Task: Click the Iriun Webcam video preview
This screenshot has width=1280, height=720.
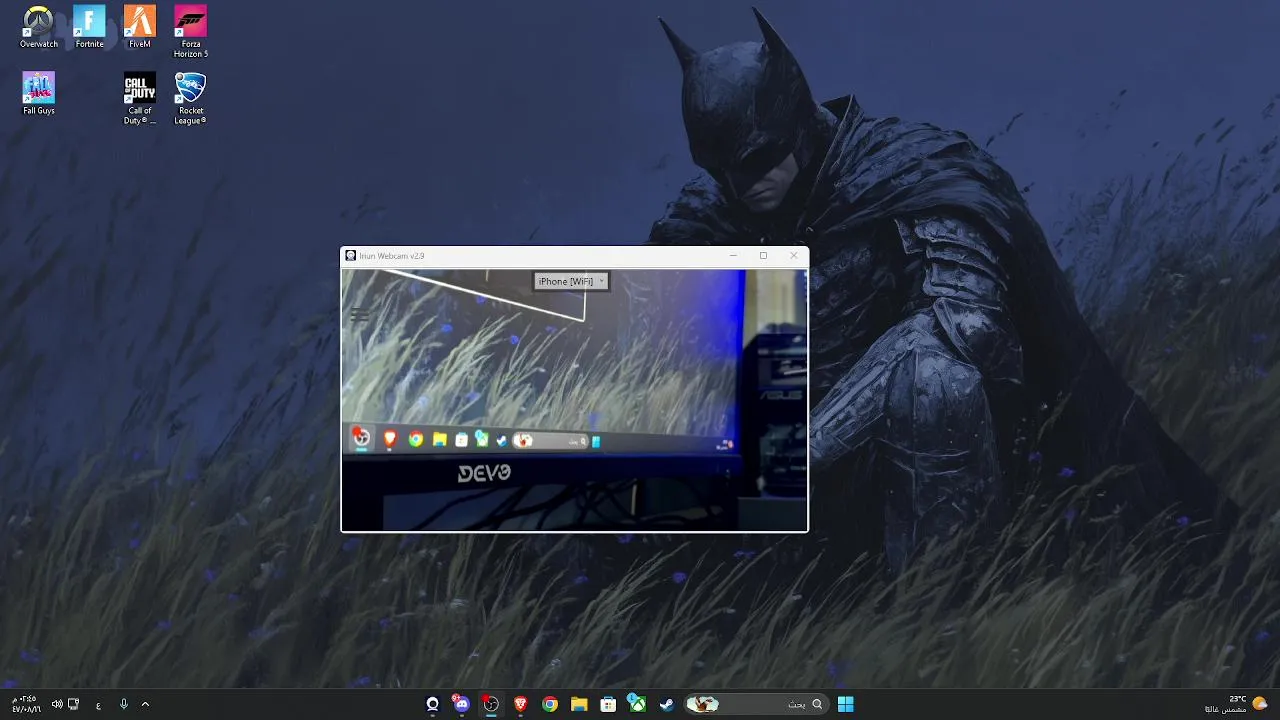Action: 574,399
